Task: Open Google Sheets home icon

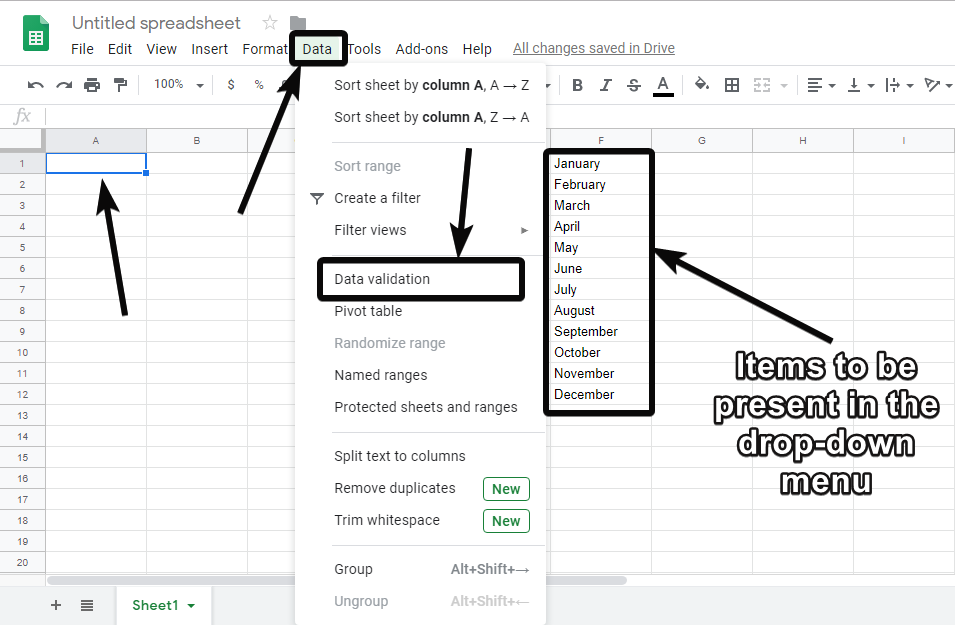Action: 36,33
